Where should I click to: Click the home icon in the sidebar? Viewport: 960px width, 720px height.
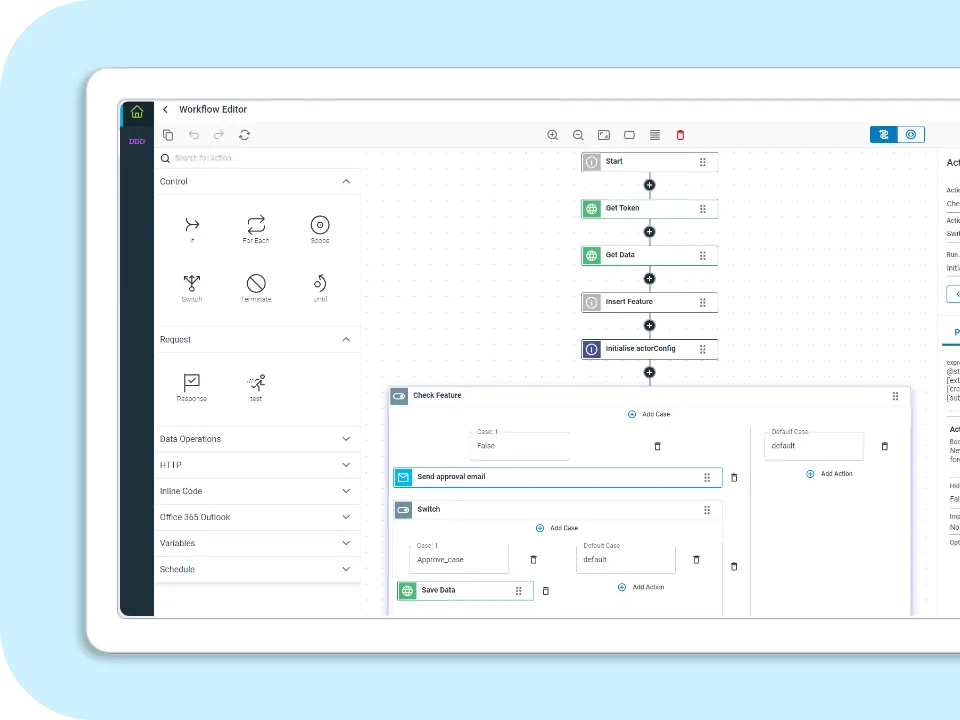click(x=137, y=111)
